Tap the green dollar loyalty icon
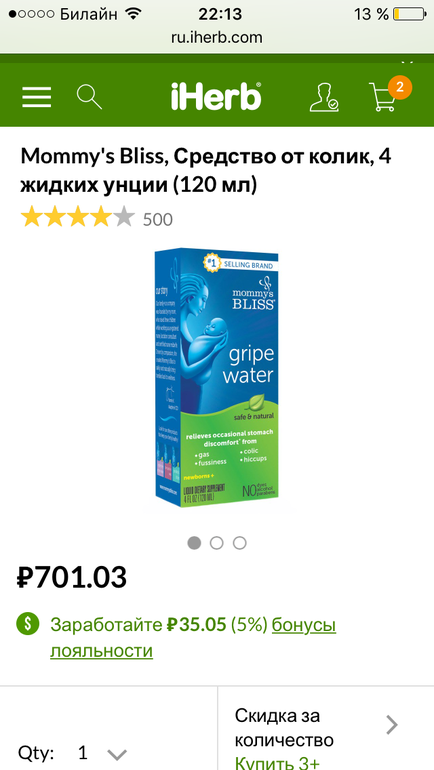434x770 pixels. click(27, 624)
